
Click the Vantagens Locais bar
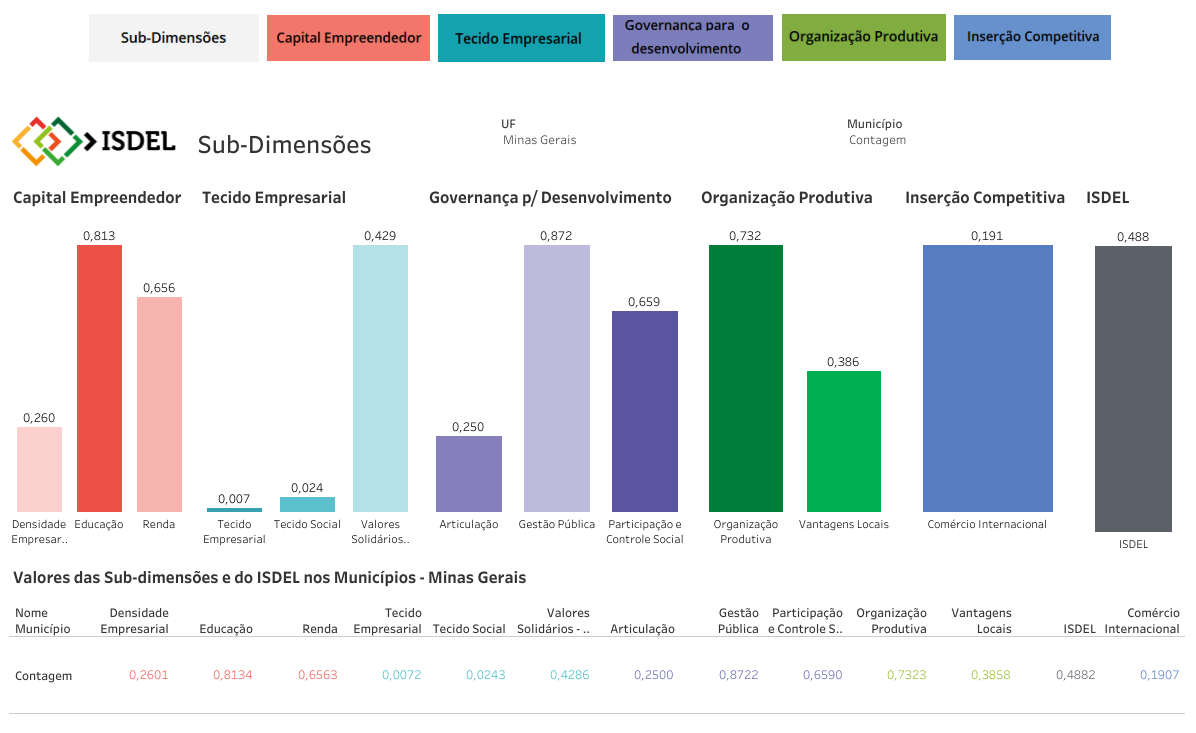[x=843, y=441]
